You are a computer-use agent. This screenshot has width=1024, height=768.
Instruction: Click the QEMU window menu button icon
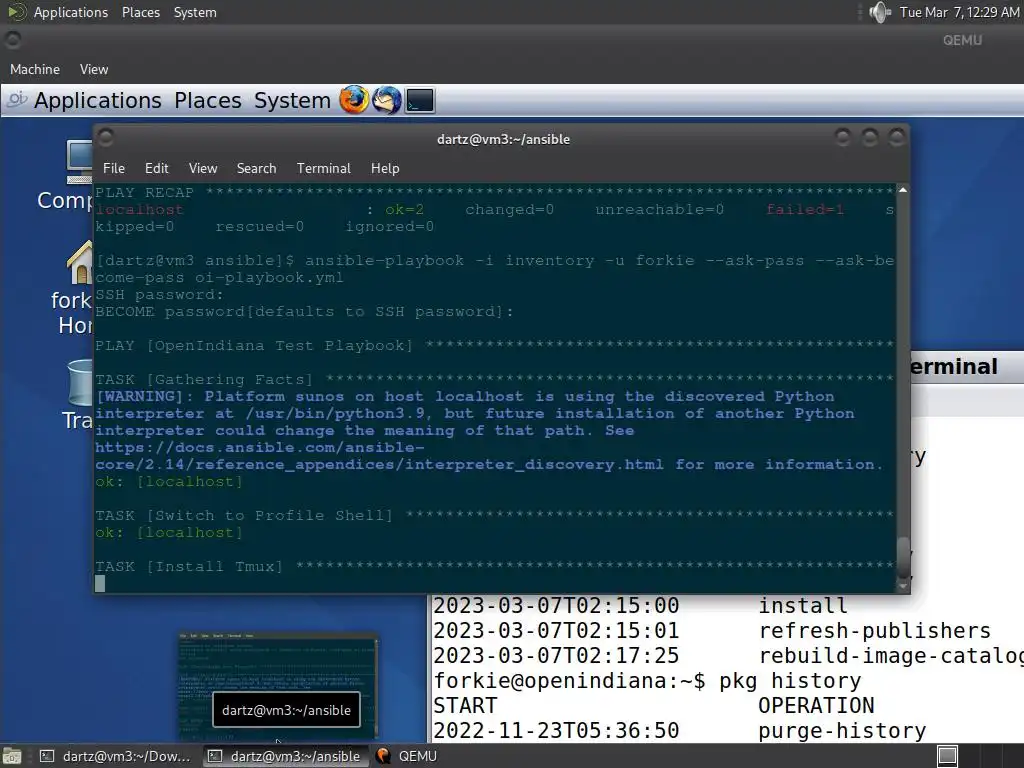coord(12,40)
